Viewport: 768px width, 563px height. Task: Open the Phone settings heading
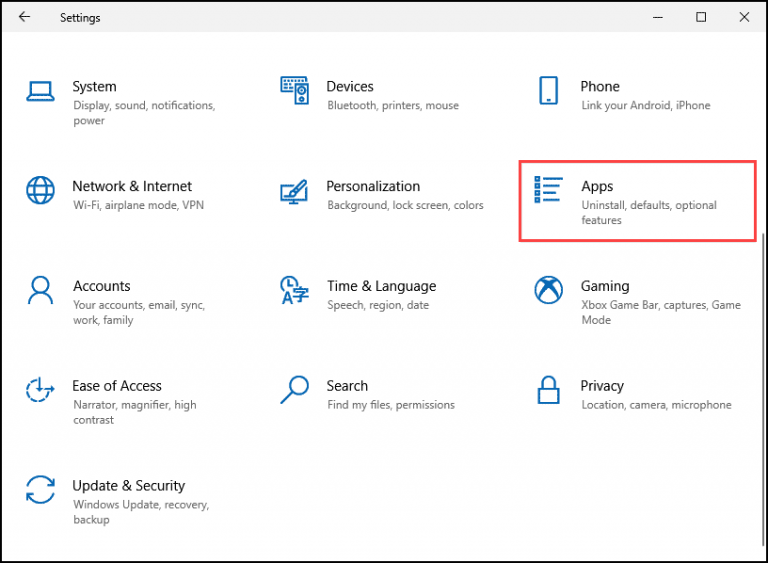click(x=600, y=87)
